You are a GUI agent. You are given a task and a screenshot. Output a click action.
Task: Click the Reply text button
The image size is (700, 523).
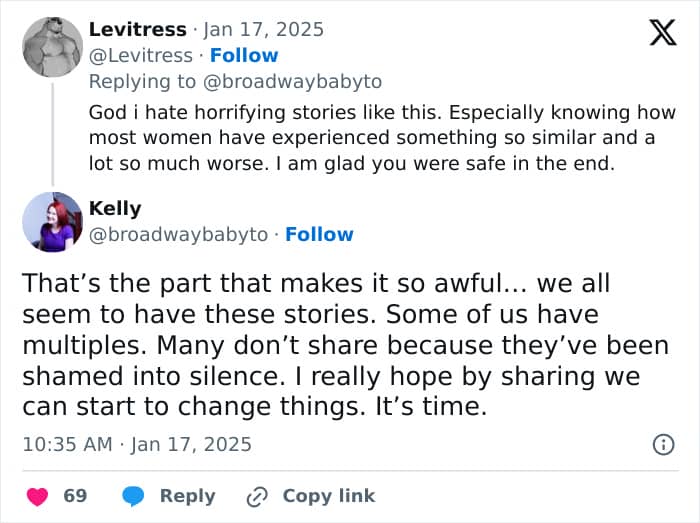pyautogui.click(x=187, y=496)
